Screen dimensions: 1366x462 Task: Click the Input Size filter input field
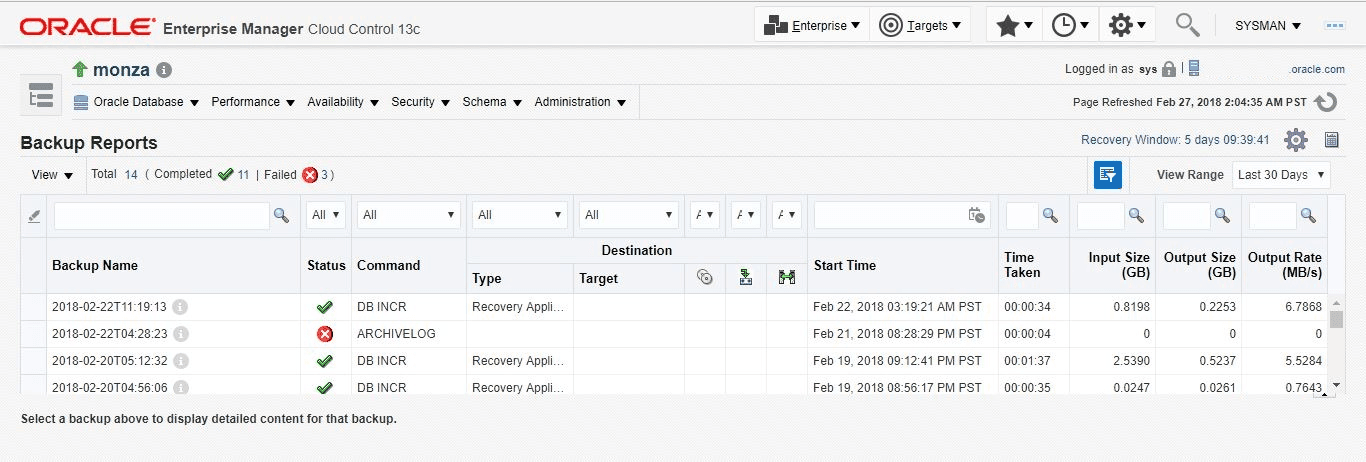(1101, 215)
